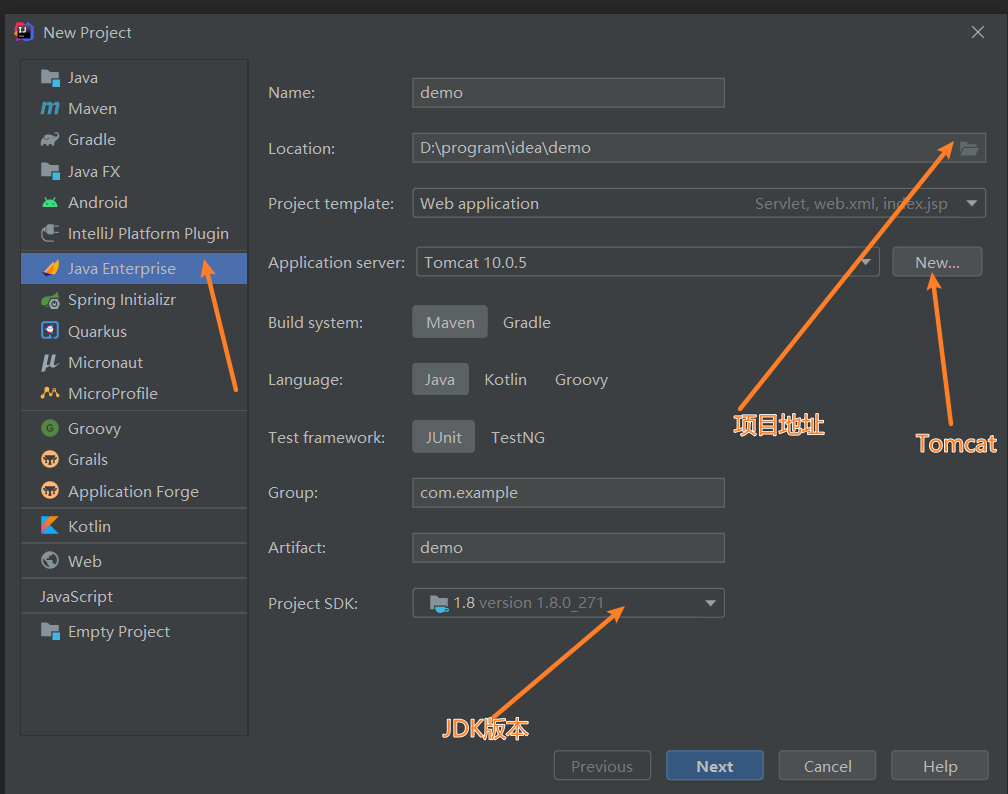Select Gradle as build system

(526, 322)
